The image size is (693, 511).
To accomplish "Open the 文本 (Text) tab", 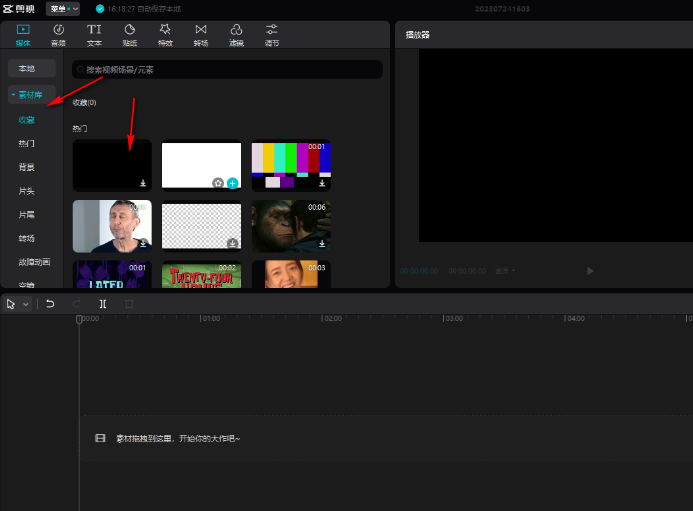I will [x=94, y=35].
